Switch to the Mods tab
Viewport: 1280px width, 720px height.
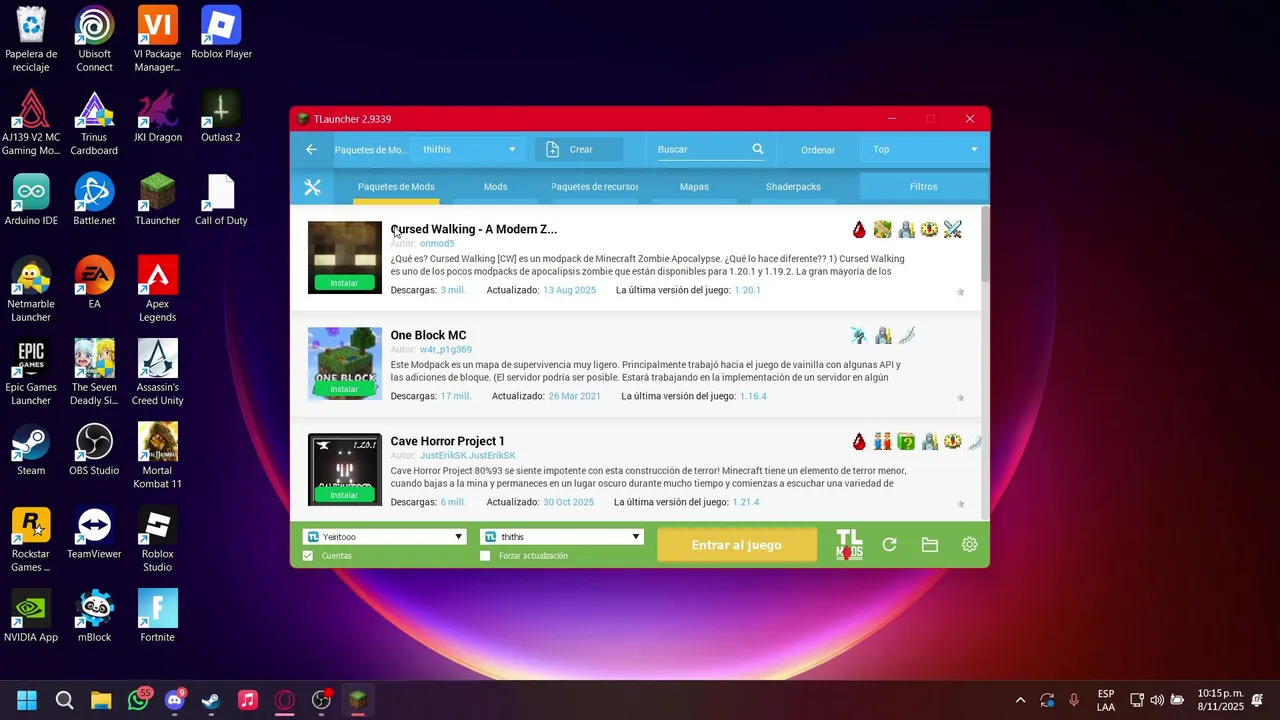[x=495, y=187]
